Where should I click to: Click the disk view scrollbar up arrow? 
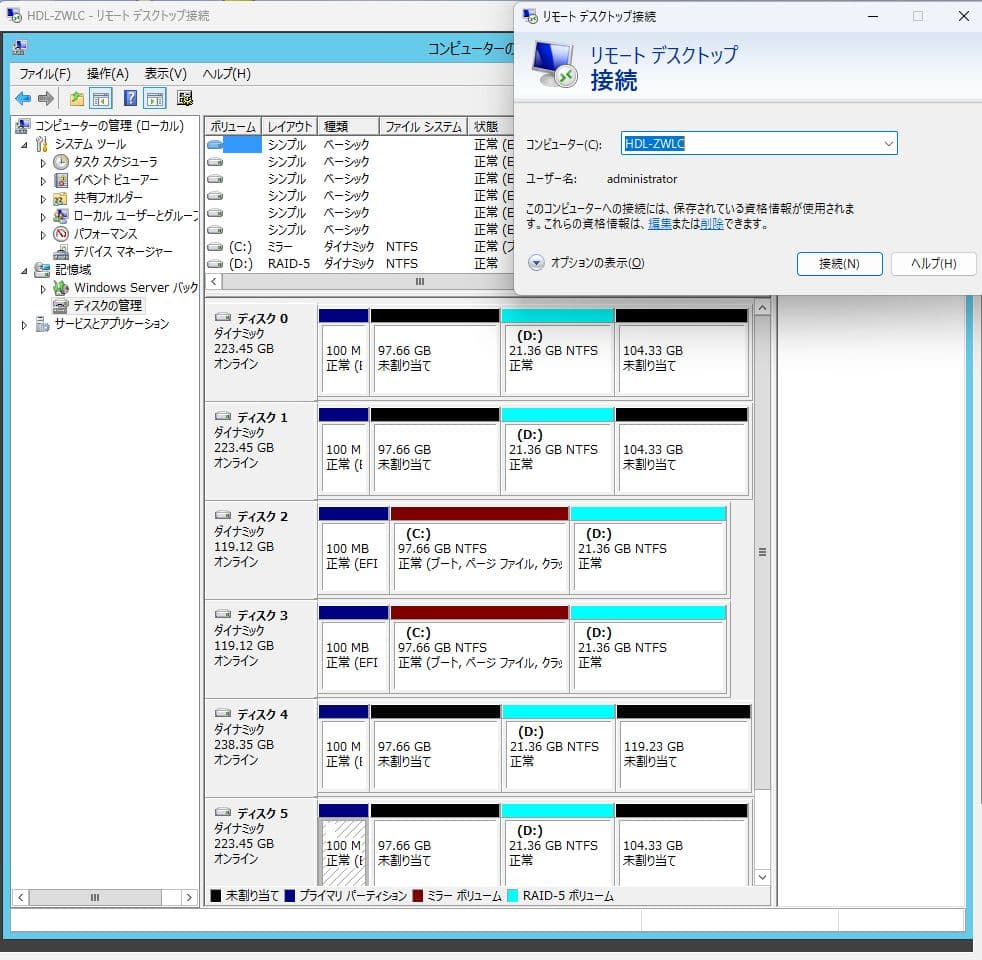click(x=762, y=307)
